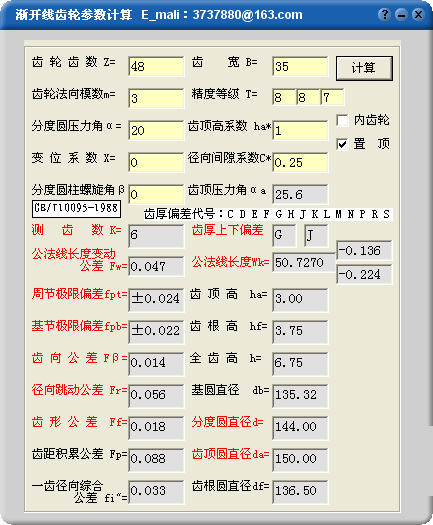Click the 齿顶高系数 ha* input field
The image size is (433, 525).
(x=300, y=130)
